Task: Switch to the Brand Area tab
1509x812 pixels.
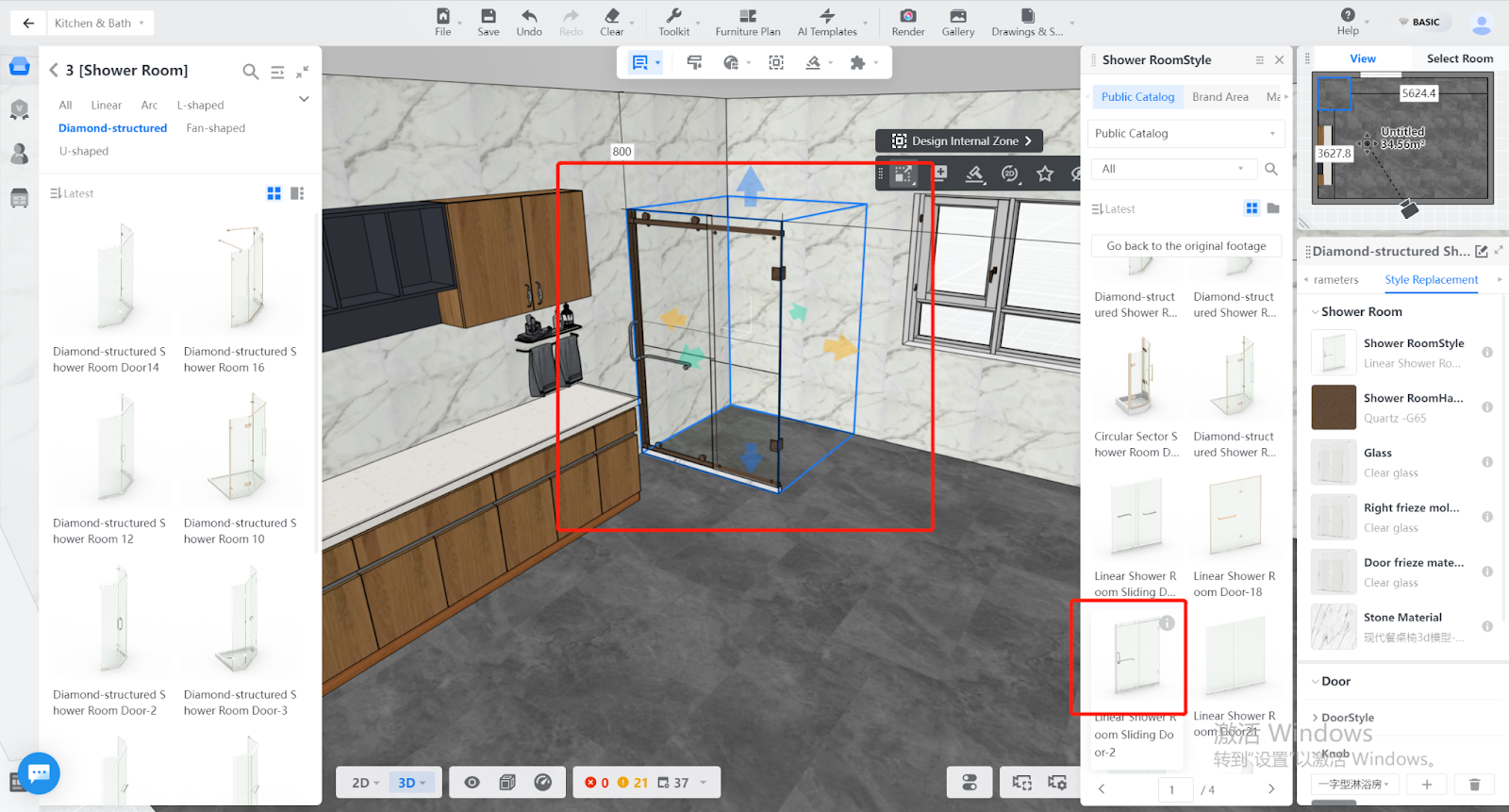Action: tap(1219, 97)
